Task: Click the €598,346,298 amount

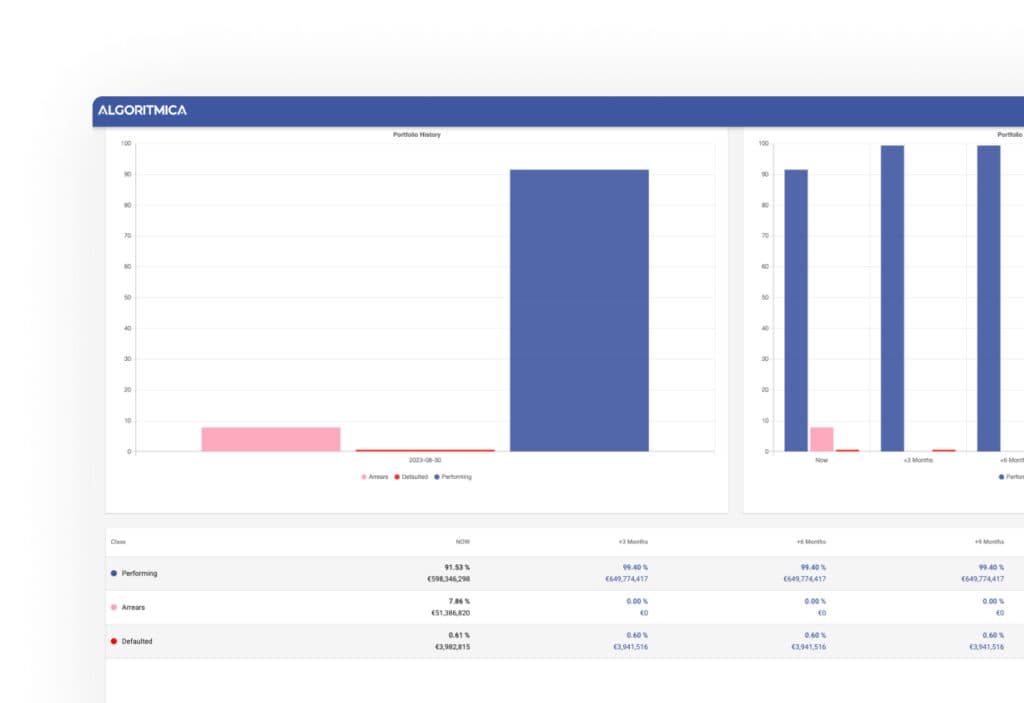Action: [449, 579]
